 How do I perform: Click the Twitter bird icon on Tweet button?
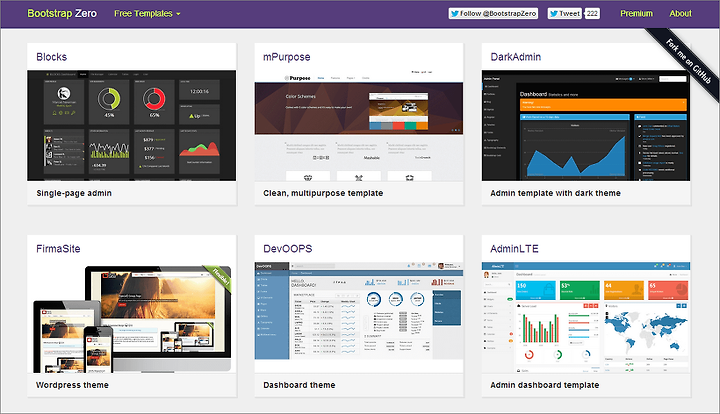553,13
